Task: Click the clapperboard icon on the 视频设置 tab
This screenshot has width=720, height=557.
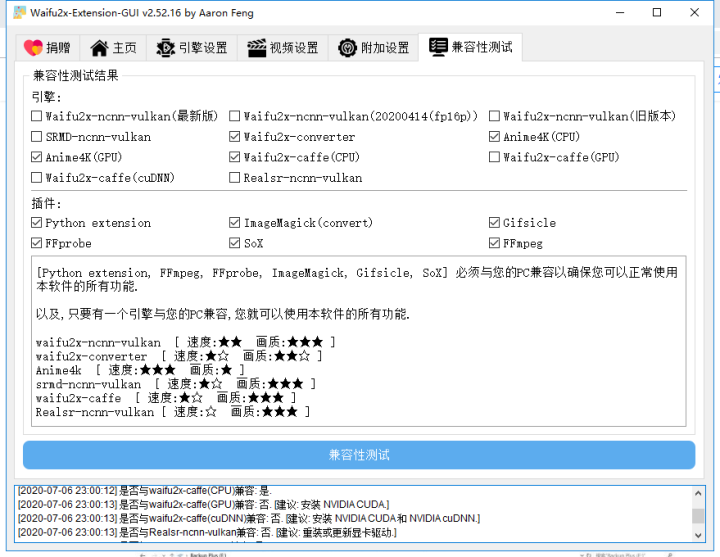Action: (x=257, y=48)
